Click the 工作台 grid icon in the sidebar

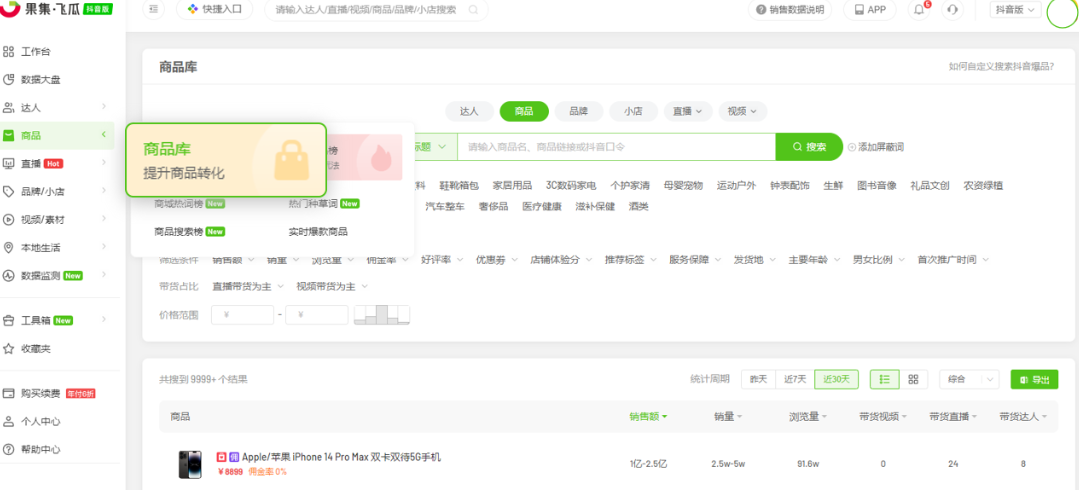click(x=8, y=52)
